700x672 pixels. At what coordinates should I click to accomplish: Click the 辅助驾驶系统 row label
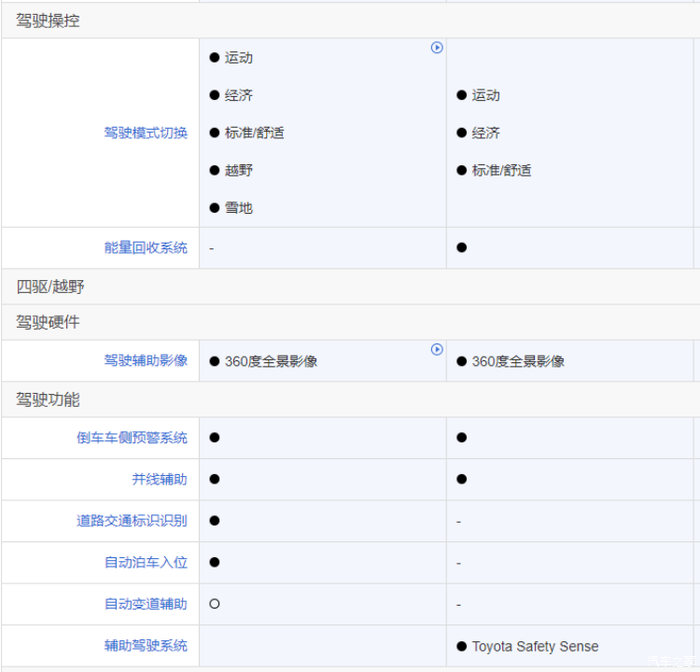tap(145, 646)
